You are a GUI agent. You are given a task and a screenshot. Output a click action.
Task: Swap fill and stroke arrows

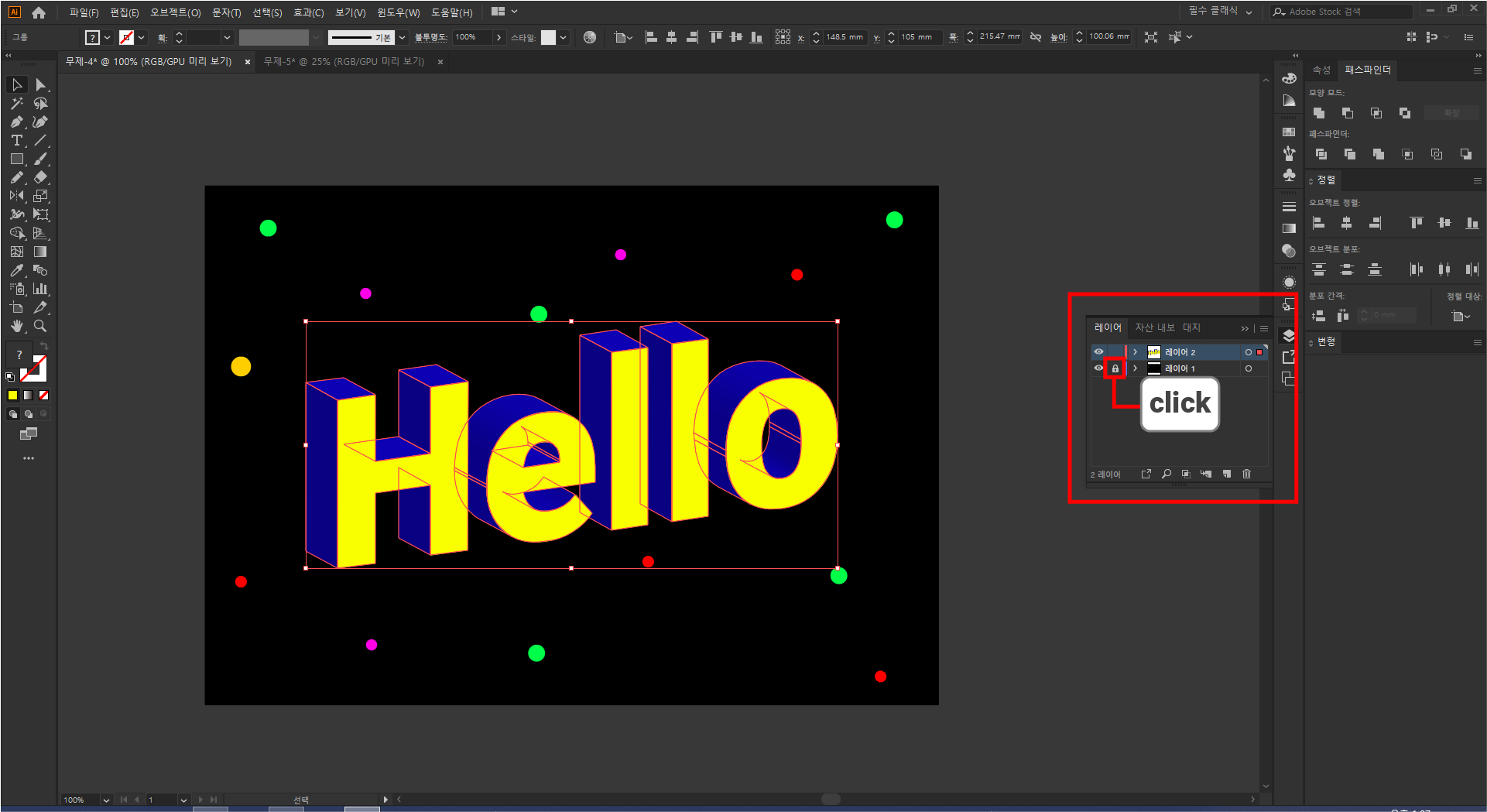[44, 346]
